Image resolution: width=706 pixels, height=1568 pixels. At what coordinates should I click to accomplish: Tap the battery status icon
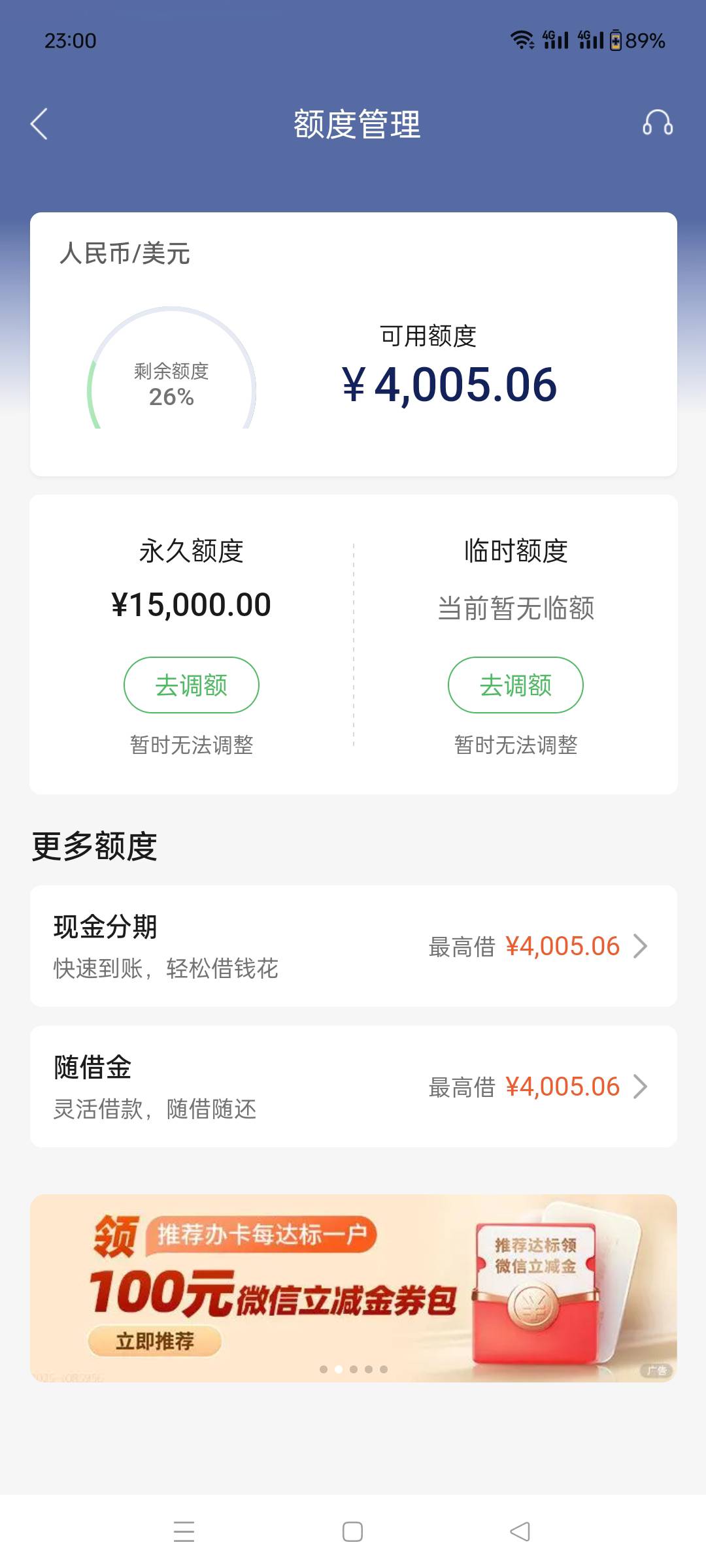click(x=615, y=41)
